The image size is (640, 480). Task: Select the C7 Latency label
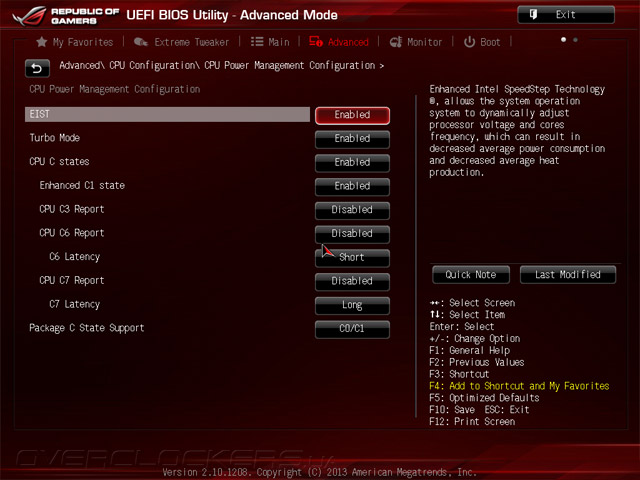75,304
